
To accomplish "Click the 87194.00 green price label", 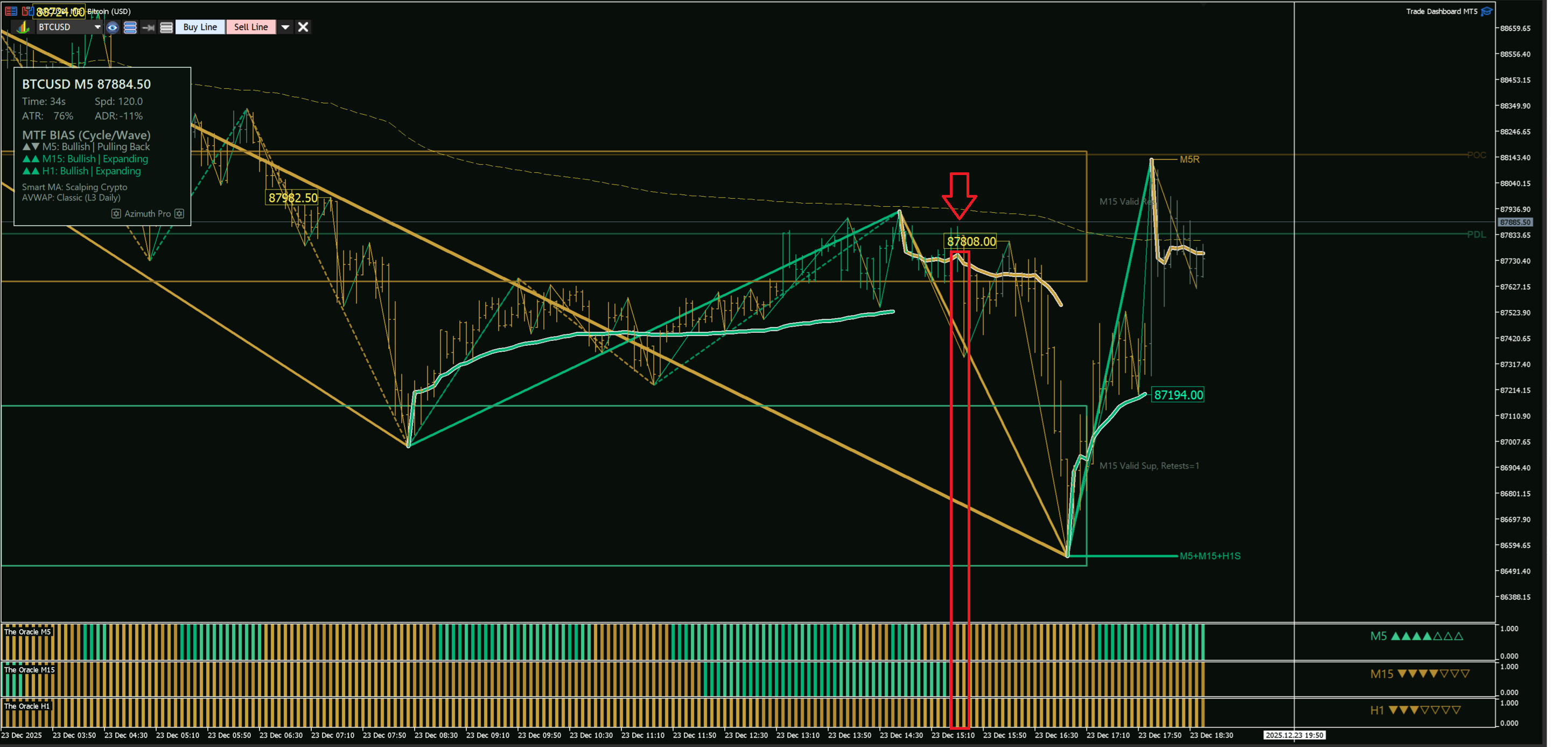I will point(1178,394).
